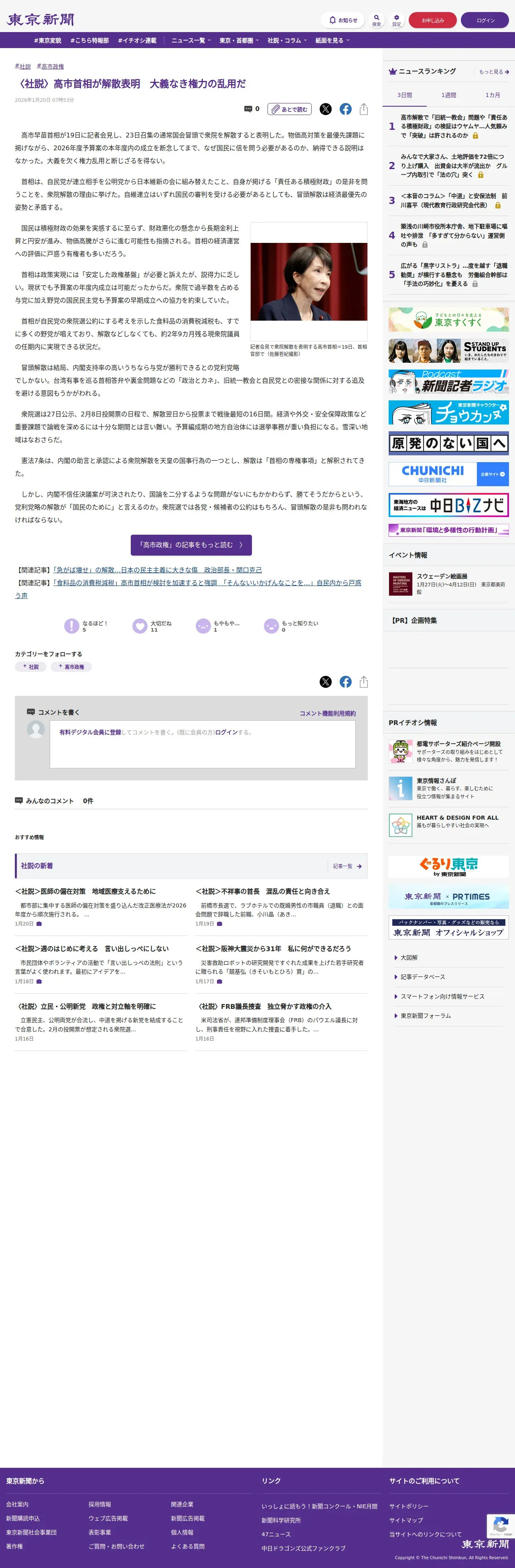Open ranking article number 1 about 高市解散

coord(454,127)
